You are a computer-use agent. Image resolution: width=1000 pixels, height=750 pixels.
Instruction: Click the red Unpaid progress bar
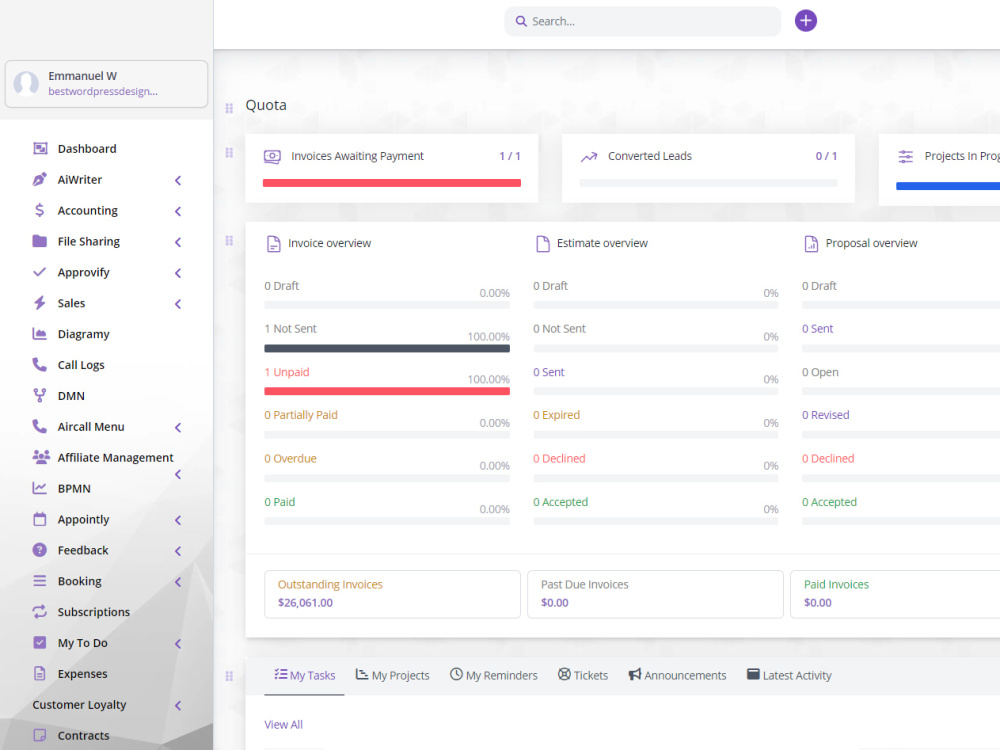pos(387,392)
